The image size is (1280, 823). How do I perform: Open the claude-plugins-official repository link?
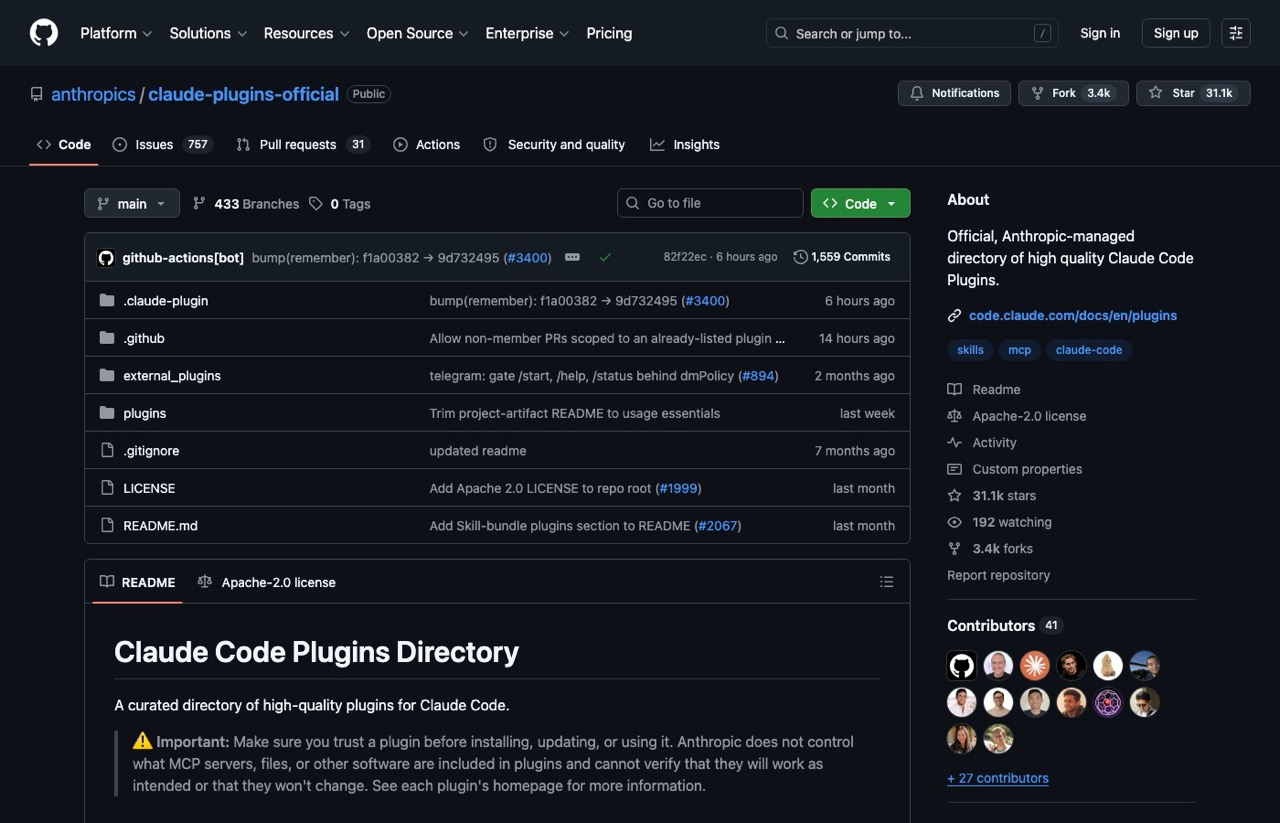[x=244, y=94]
